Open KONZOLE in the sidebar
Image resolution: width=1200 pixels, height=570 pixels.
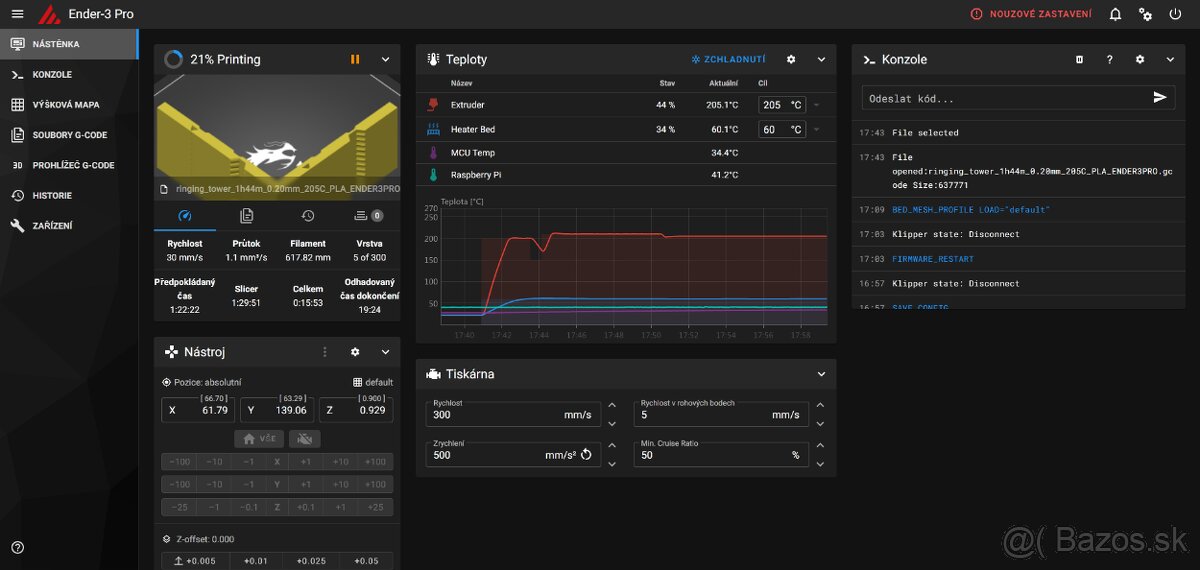52,75
